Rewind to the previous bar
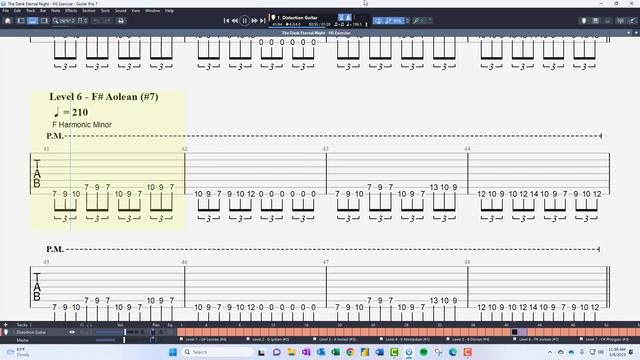The width and height of the screenshot is (640, 360). tap(235, 20)
